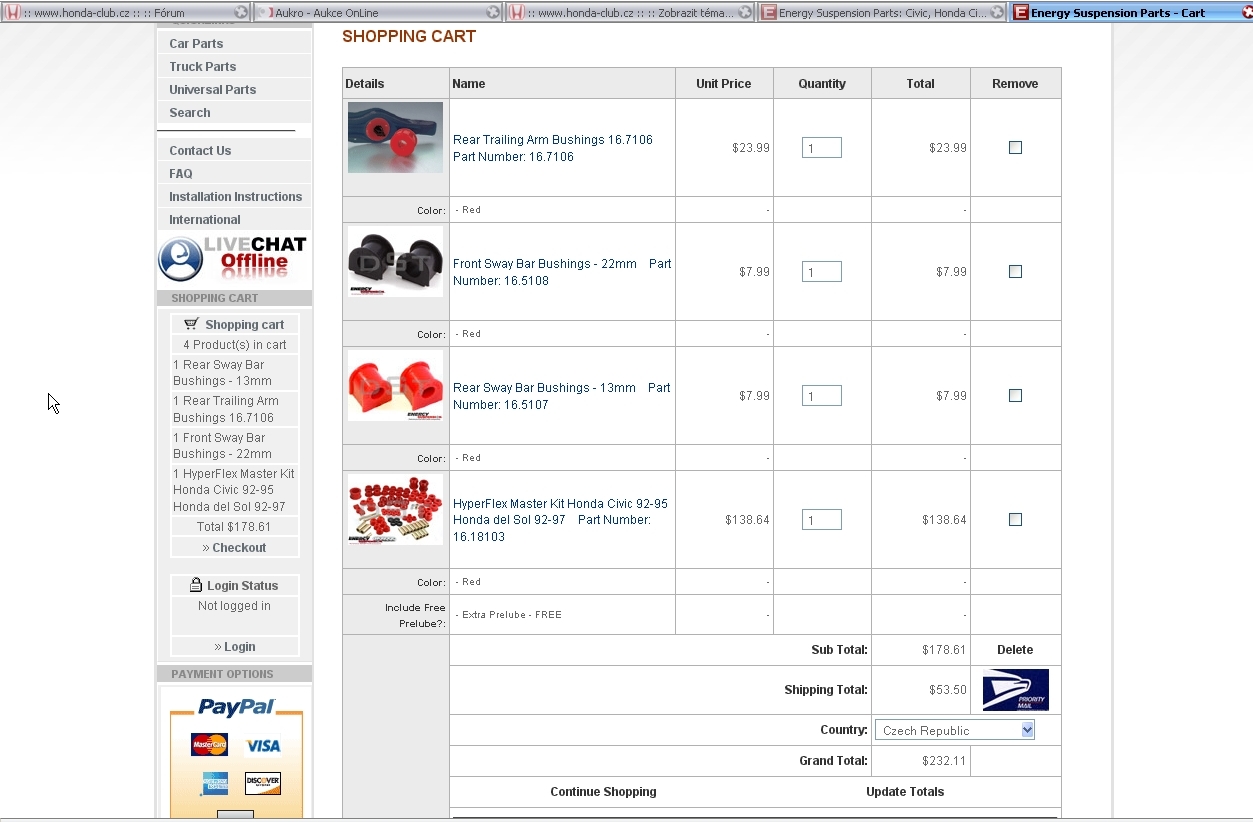Open the Country dropdown showing Czech Republic
1253x822 pixels.
[x=954, y=731]
